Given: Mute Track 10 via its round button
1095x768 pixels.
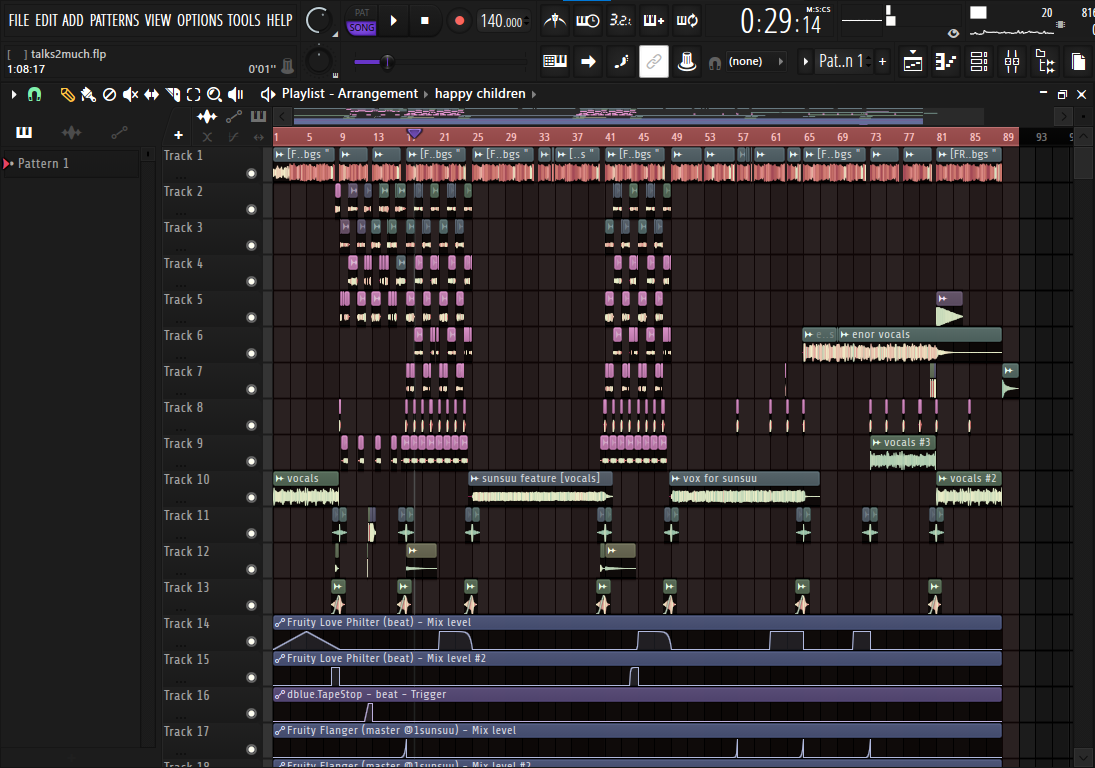Looking at the screenshot, I should click(x=251, y=497).
